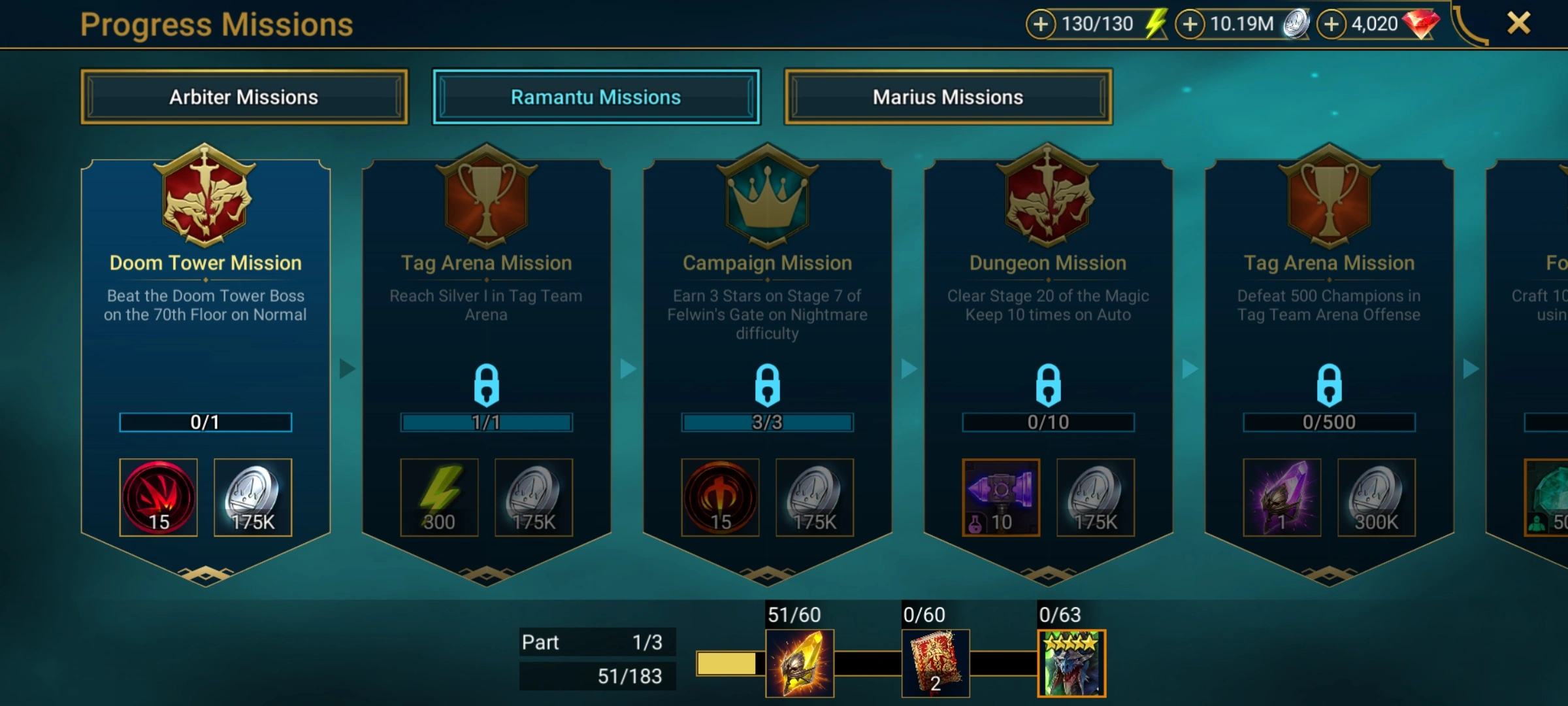
Task: Close the Progress Missions screen
Action: point(1519,24)
